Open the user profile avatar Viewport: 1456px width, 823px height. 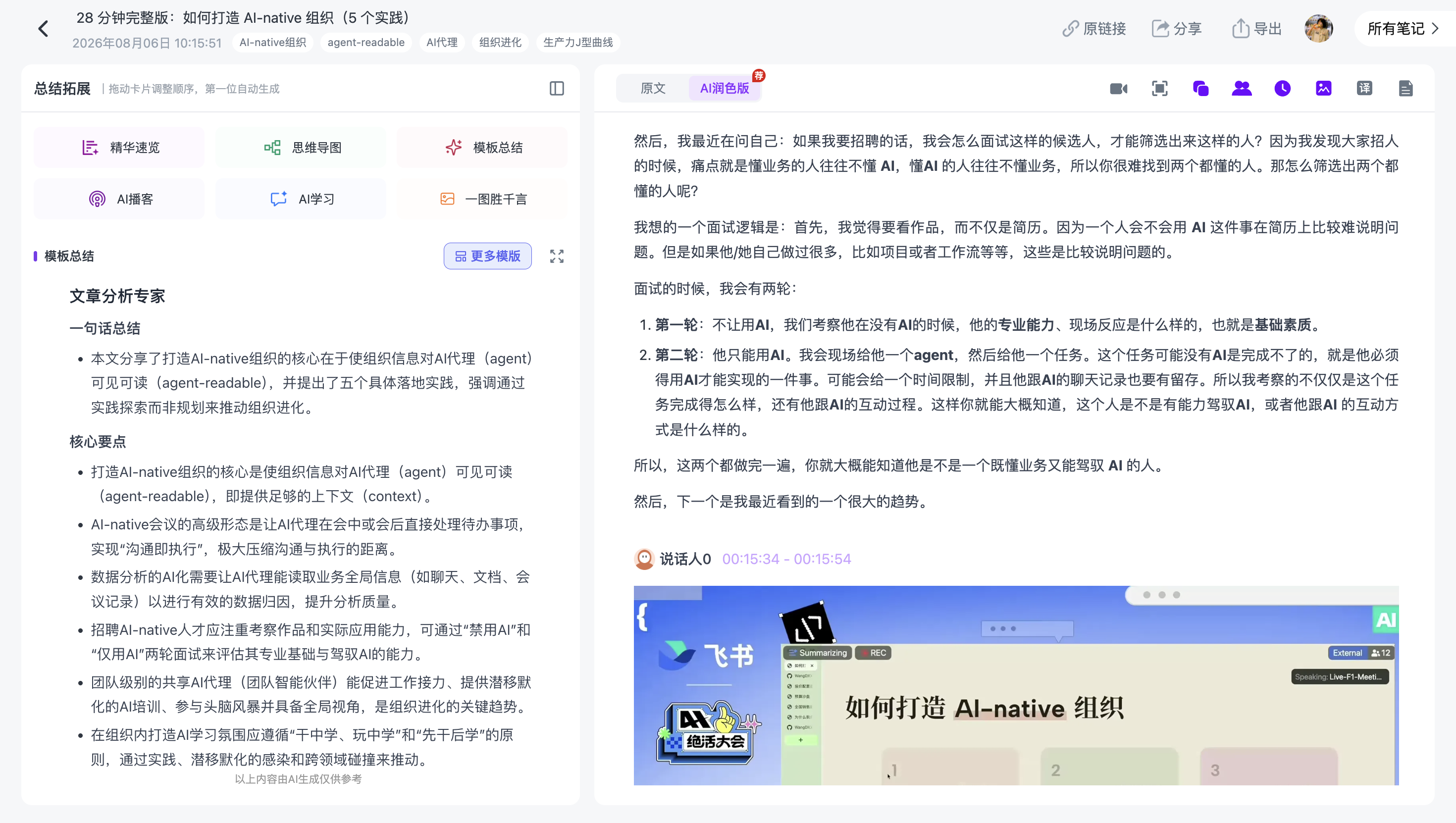point(1318,29)
